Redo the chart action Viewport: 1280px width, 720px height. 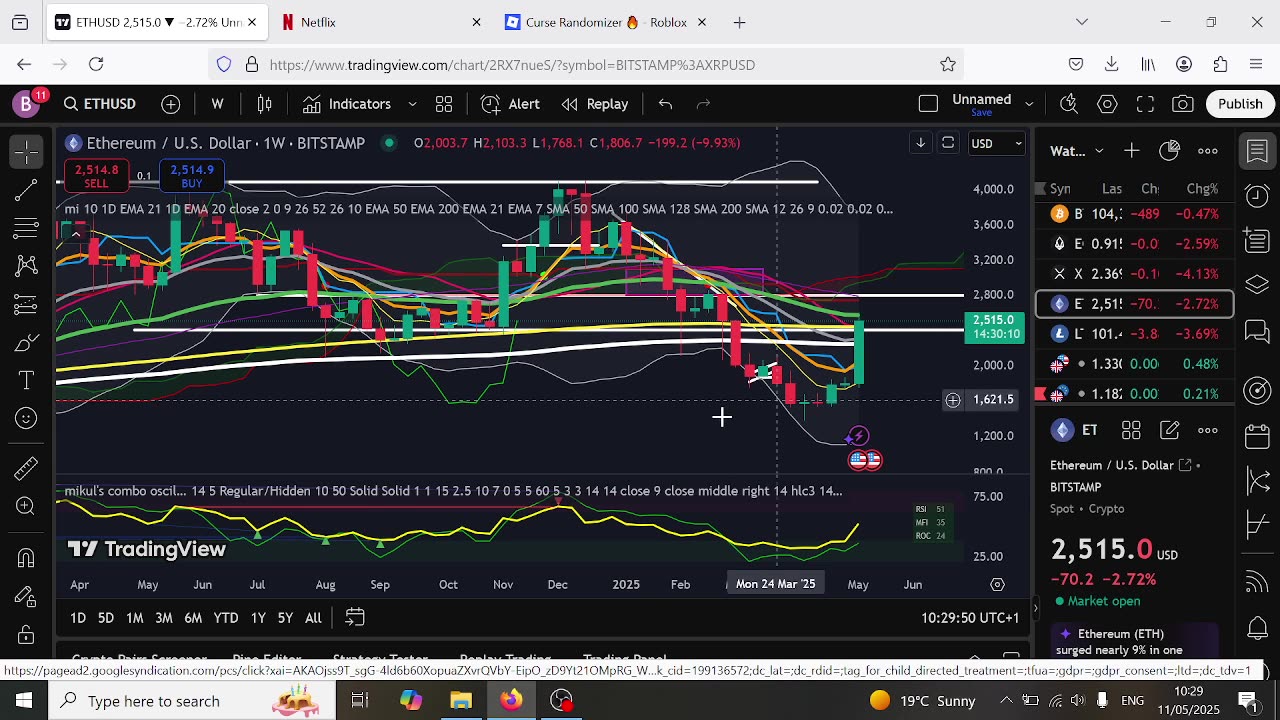[703, 104]
